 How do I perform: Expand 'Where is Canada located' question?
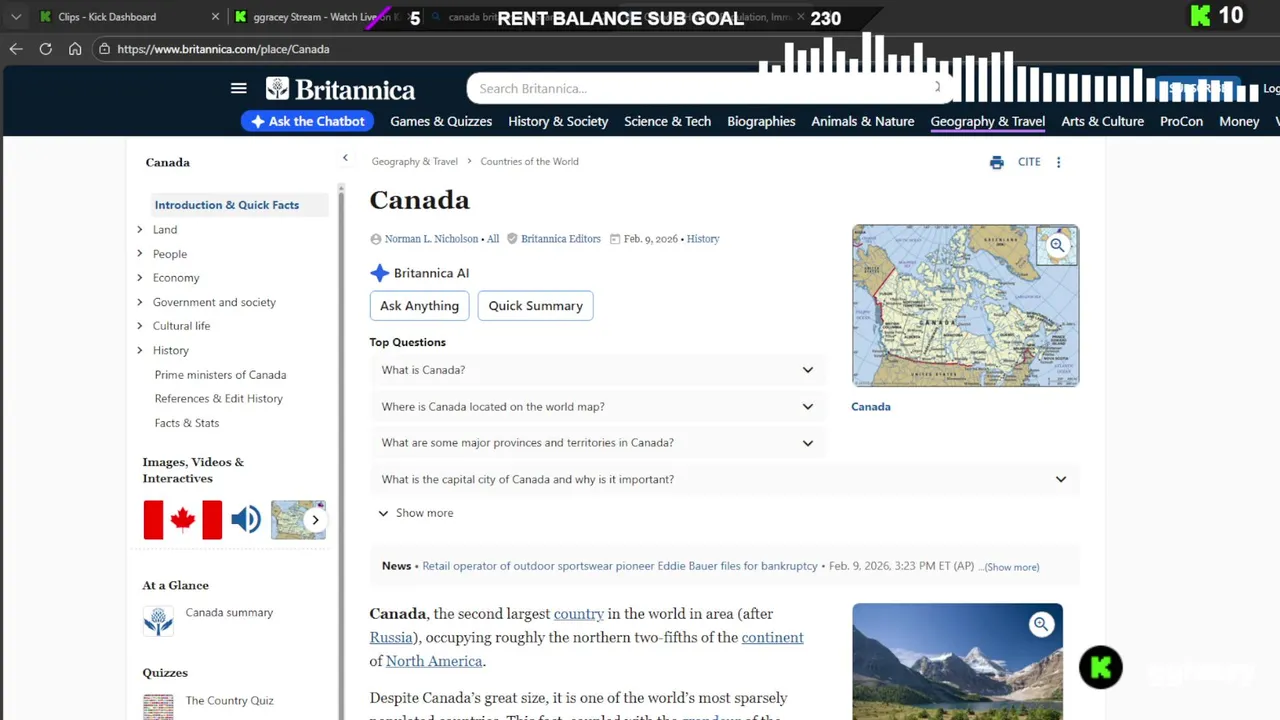(x=597, y=407)
